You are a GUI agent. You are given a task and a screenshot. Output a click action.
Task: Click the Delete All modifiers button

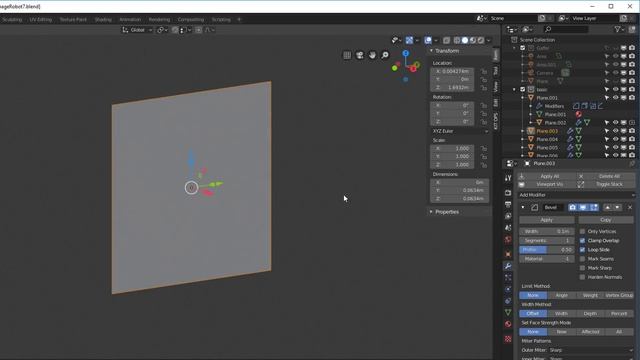coord(606,176)
